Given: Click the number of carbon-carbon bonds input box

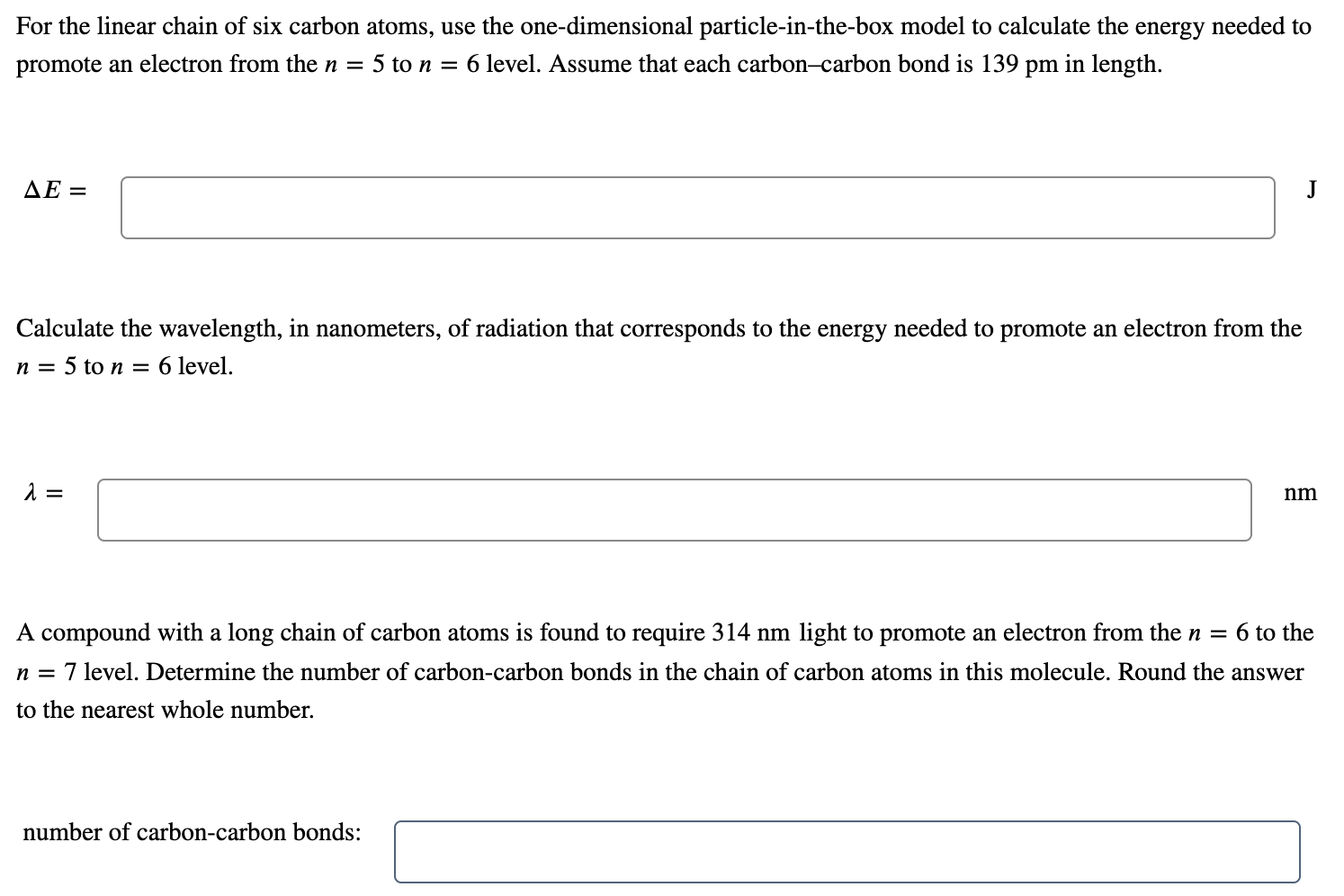Looking at the screenshot, I should pyautogui.click(x=846, y=850).
